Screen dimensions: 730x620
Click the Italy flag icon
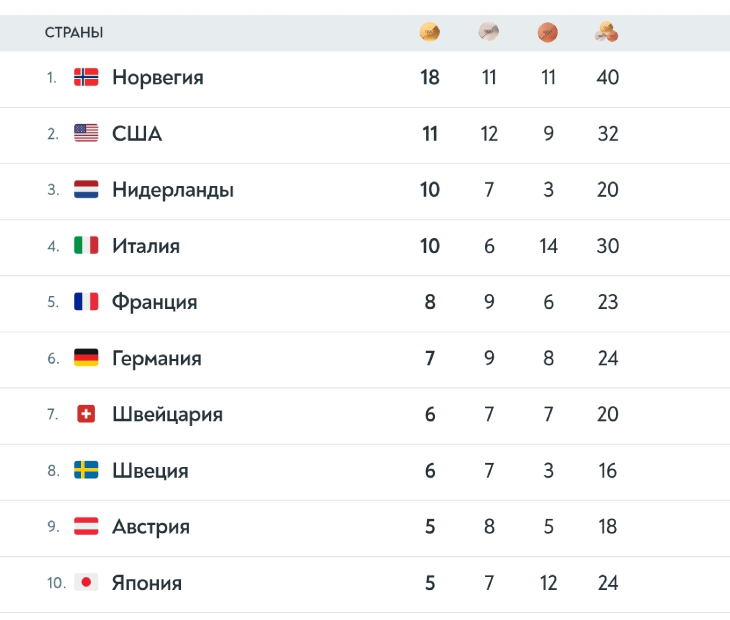86,245
